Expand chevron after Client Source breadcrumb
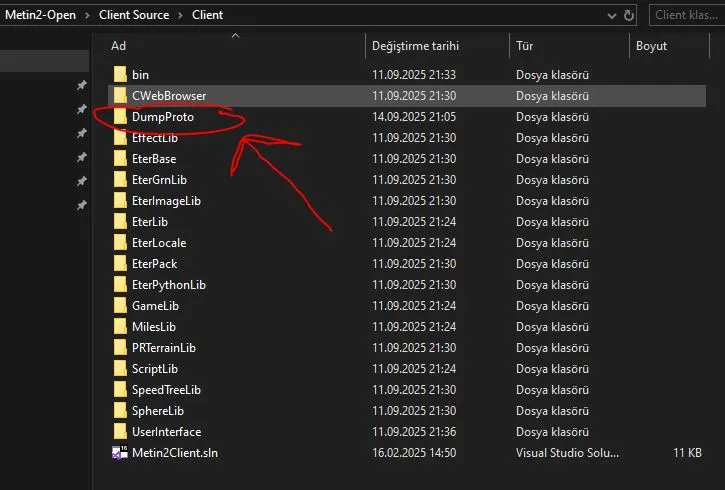This screenshot has height=490, width=725. tap(180, 15)
